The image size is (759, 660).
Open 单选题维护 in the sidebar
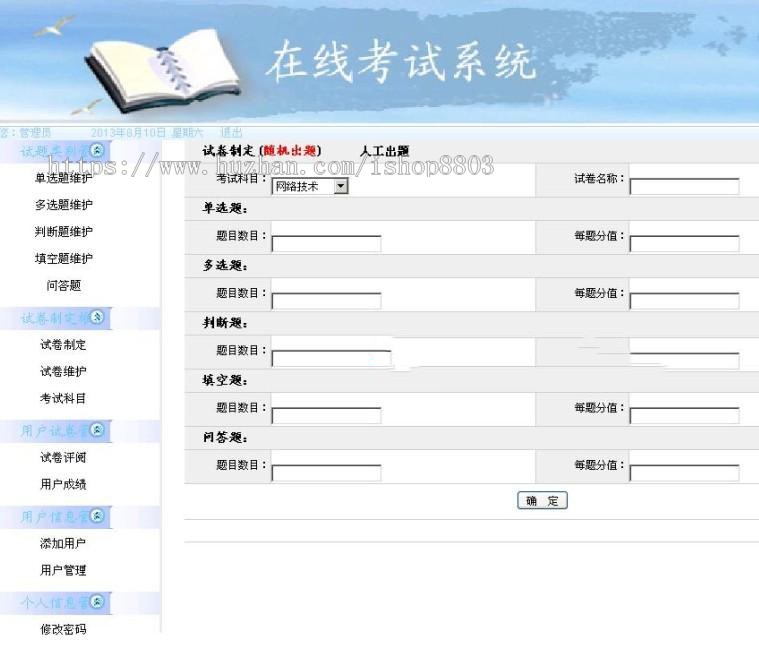click(x=63, y=178)
